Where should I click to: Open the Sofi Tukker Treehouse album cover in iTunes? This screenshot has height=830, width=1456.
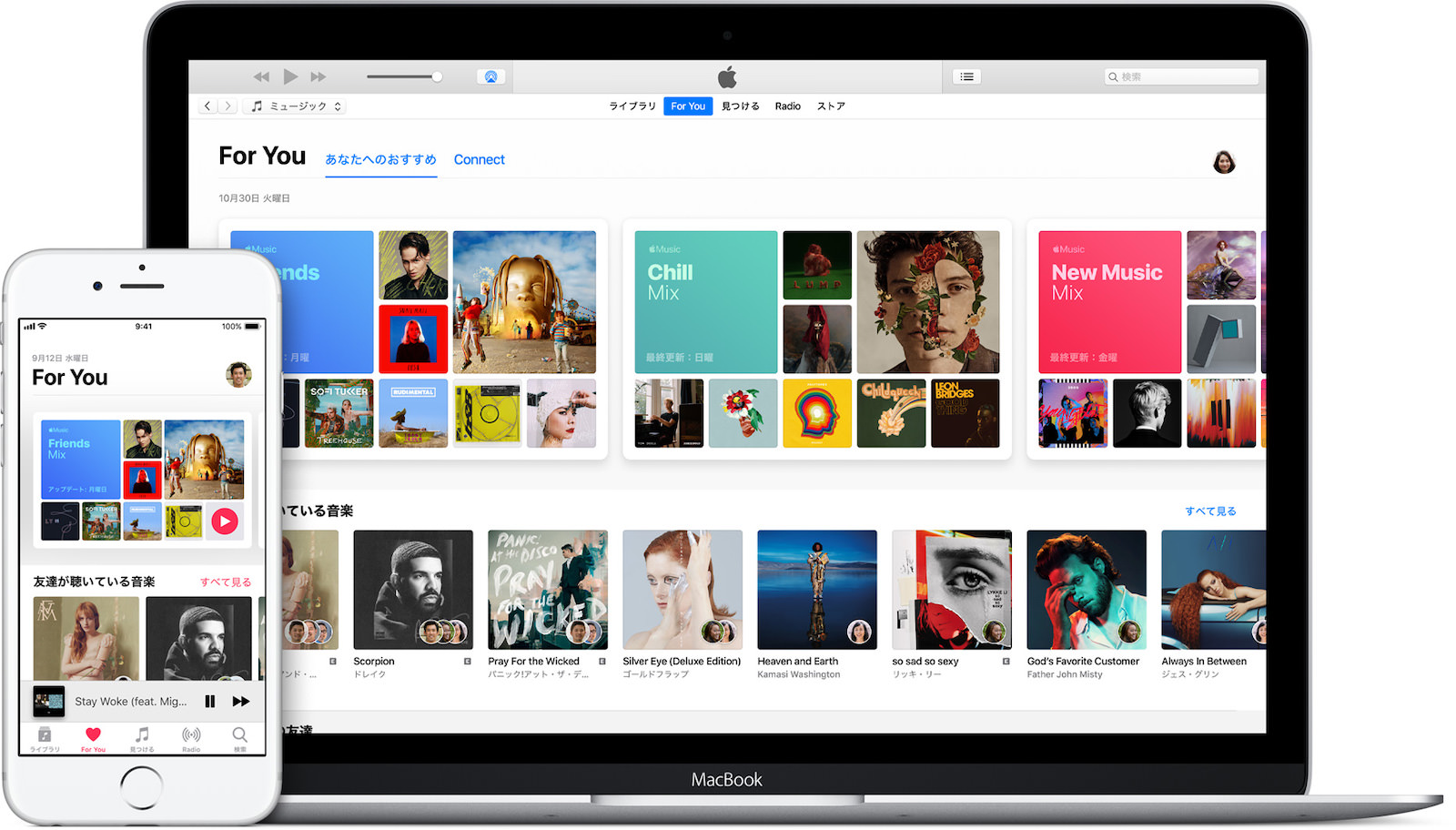point(339,413)
